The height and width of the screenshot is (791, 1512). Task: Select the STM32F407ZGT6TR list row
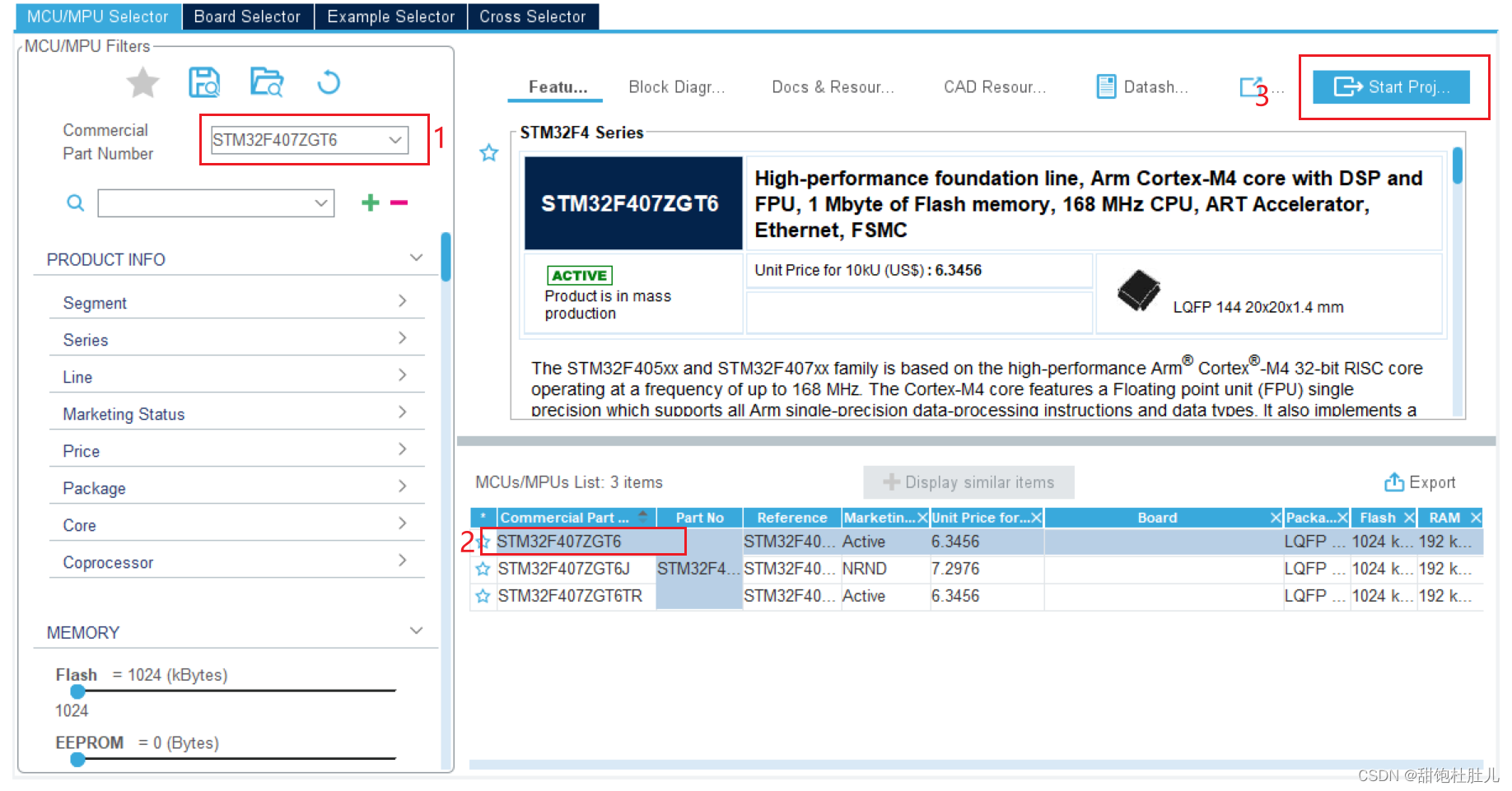click(x=977, y=596)
